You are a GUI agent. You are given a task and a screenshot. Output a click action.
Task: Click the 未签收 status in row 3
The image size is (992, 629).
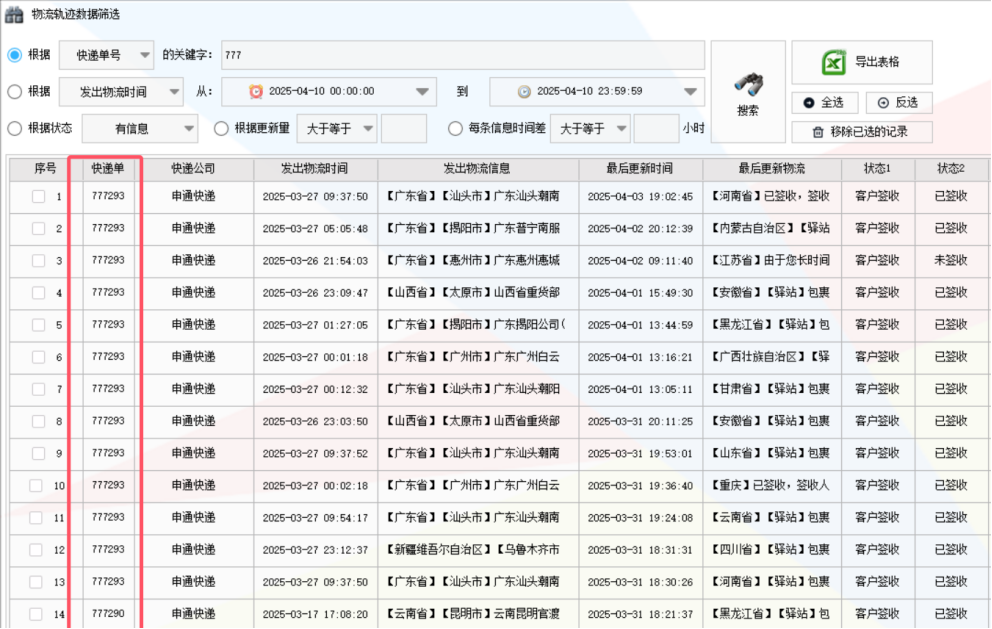point(951,260)
